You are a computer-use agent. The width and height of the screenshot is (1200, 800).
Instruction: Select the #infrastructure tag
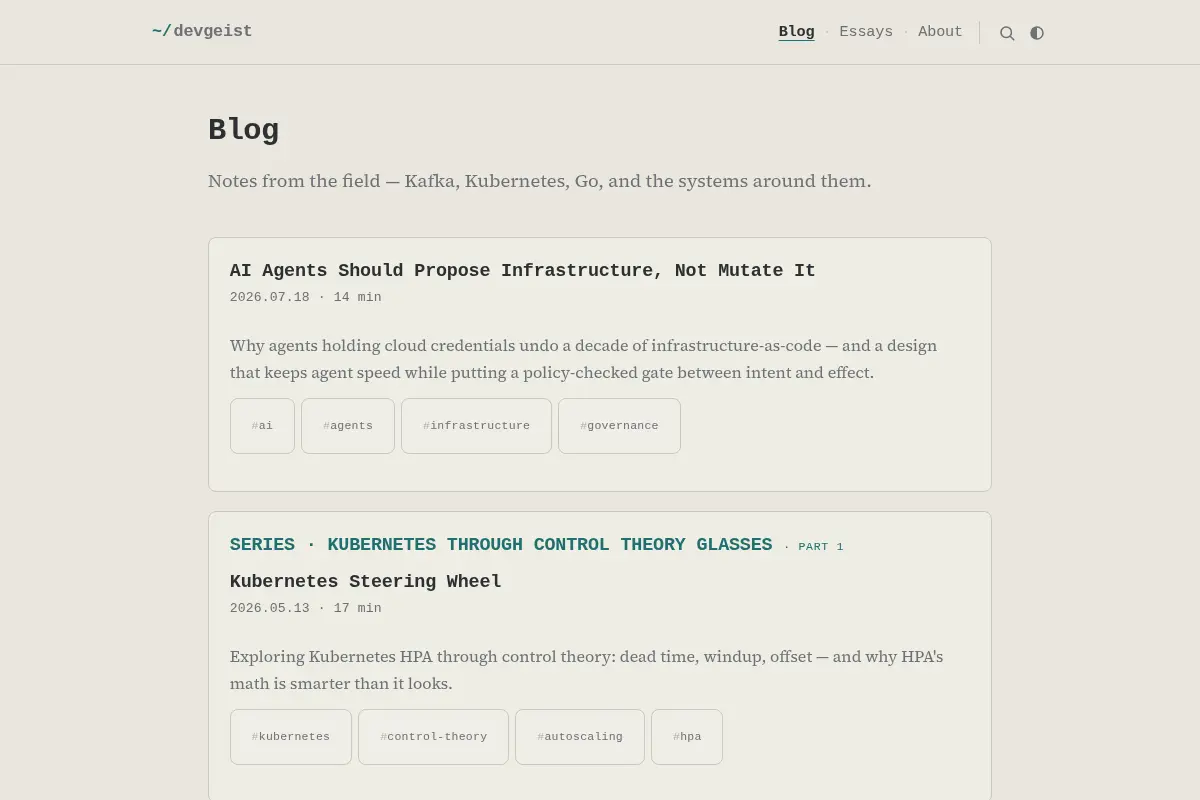point(476,426)
